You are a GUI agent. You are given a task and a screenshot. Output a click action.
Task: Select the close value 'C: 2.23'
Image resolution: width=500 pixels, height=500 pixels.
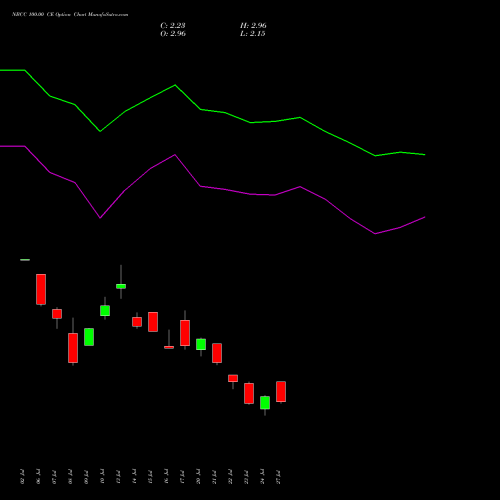coord(173,26)
